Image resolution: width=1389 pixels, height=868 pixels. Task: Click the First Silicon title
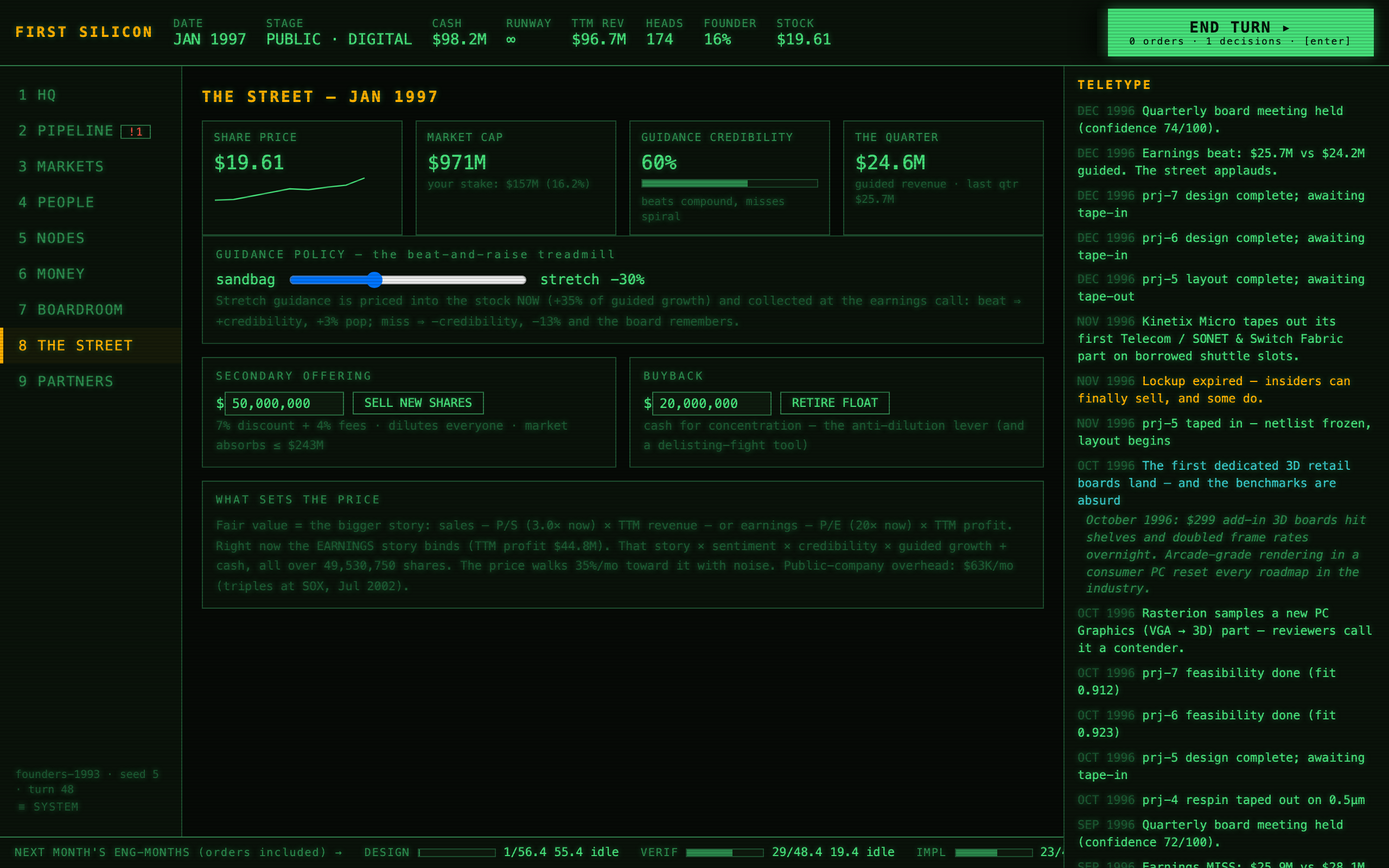(x=84, y=32)
